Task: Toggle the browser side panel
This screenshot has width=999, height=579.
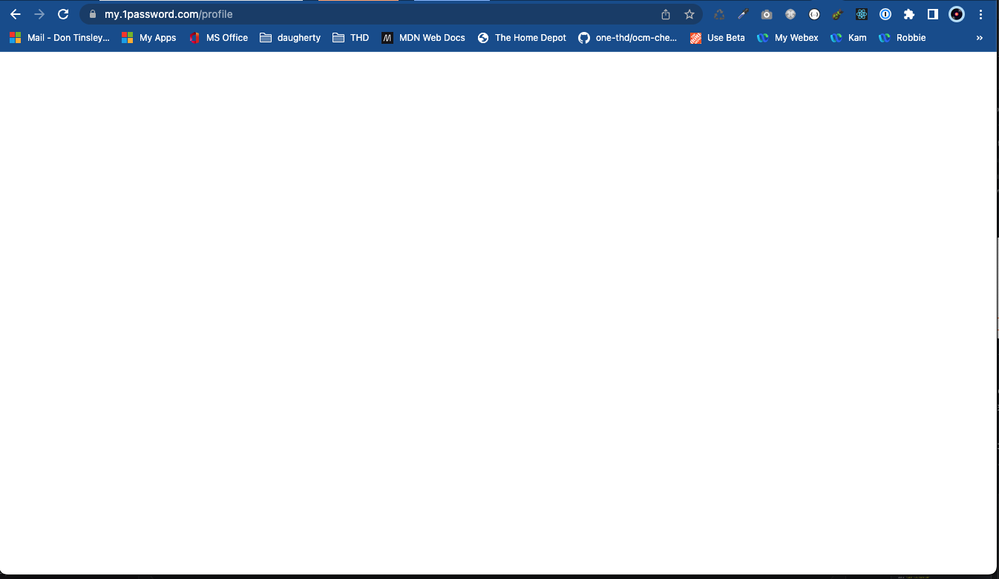Action: click(932, 14)
